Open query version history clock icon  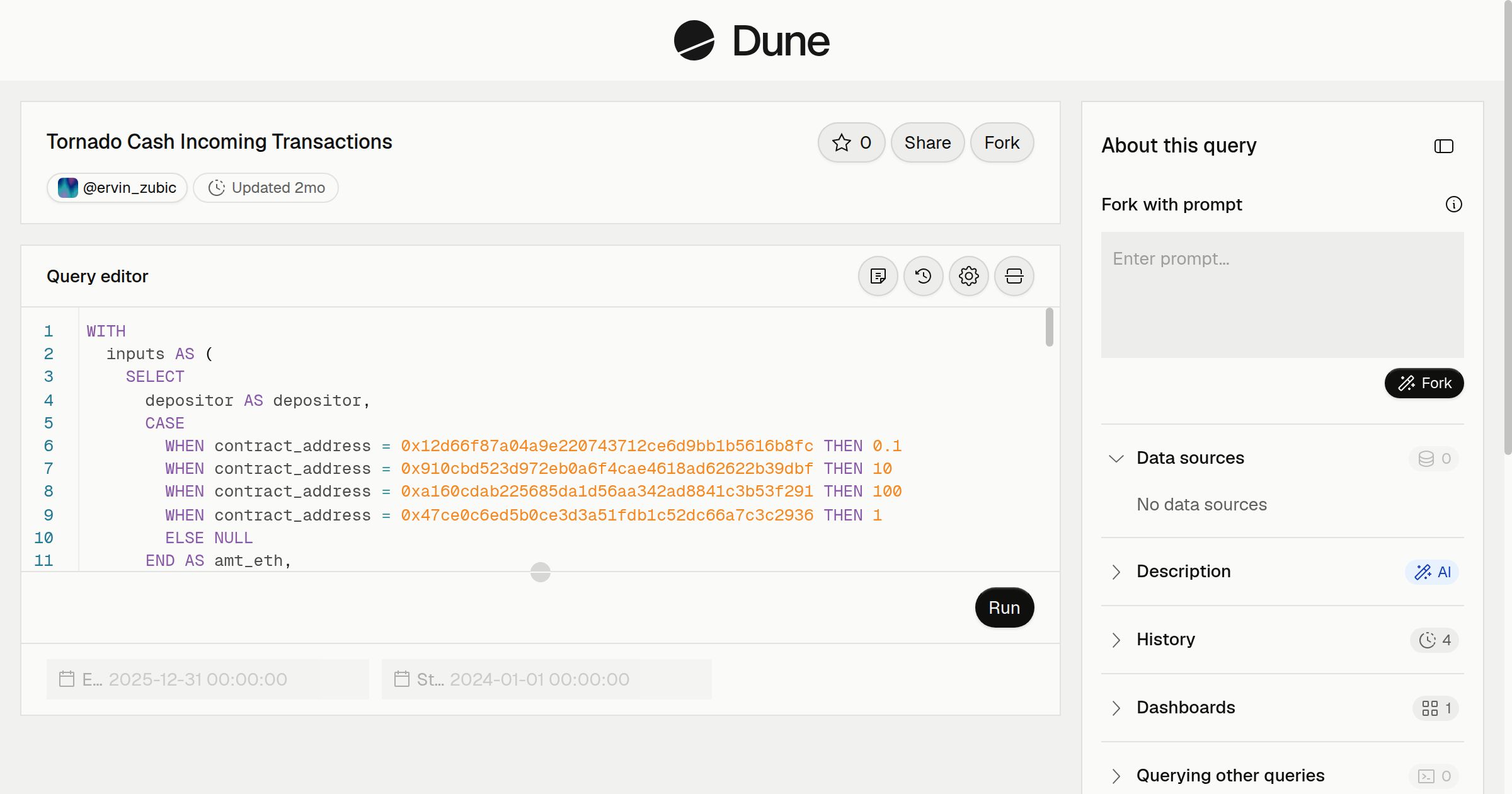[924, 276]
